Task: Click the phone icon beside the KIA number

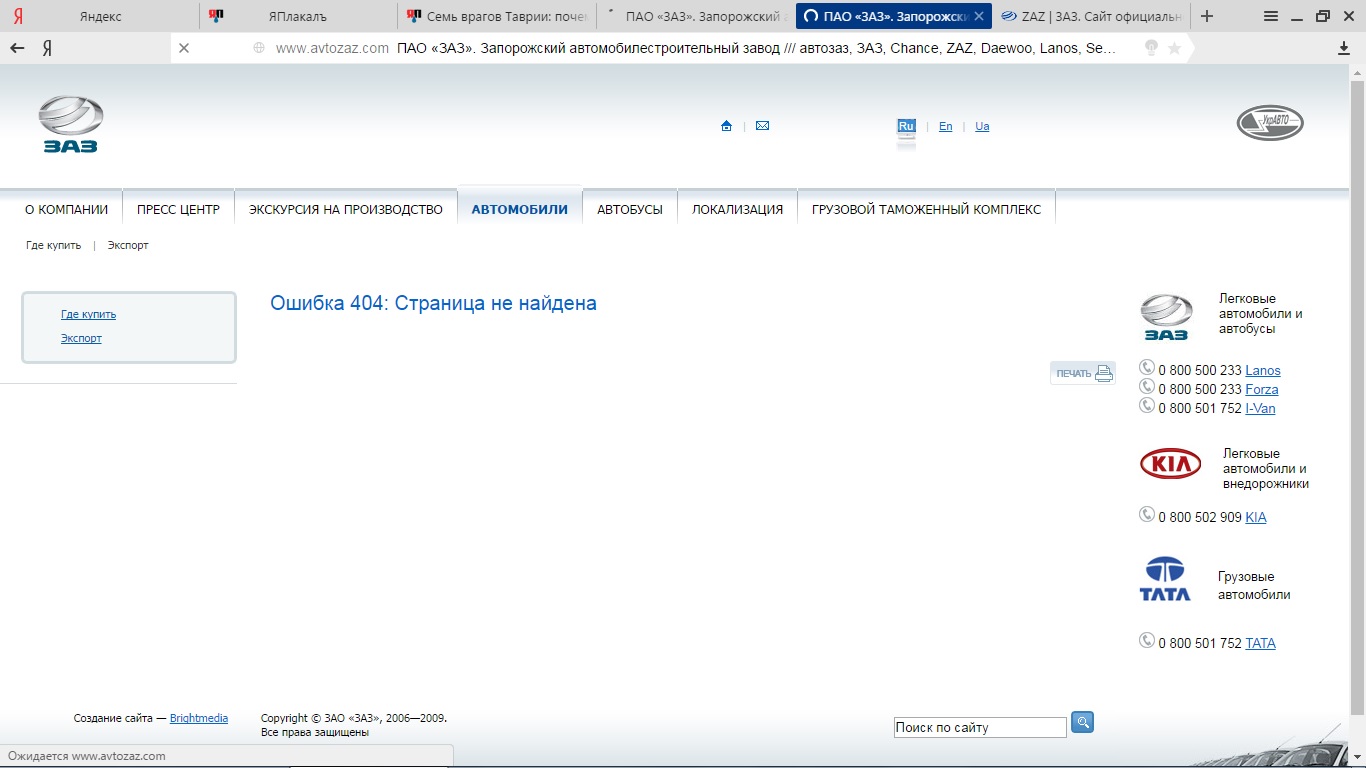Action: 1147,514
